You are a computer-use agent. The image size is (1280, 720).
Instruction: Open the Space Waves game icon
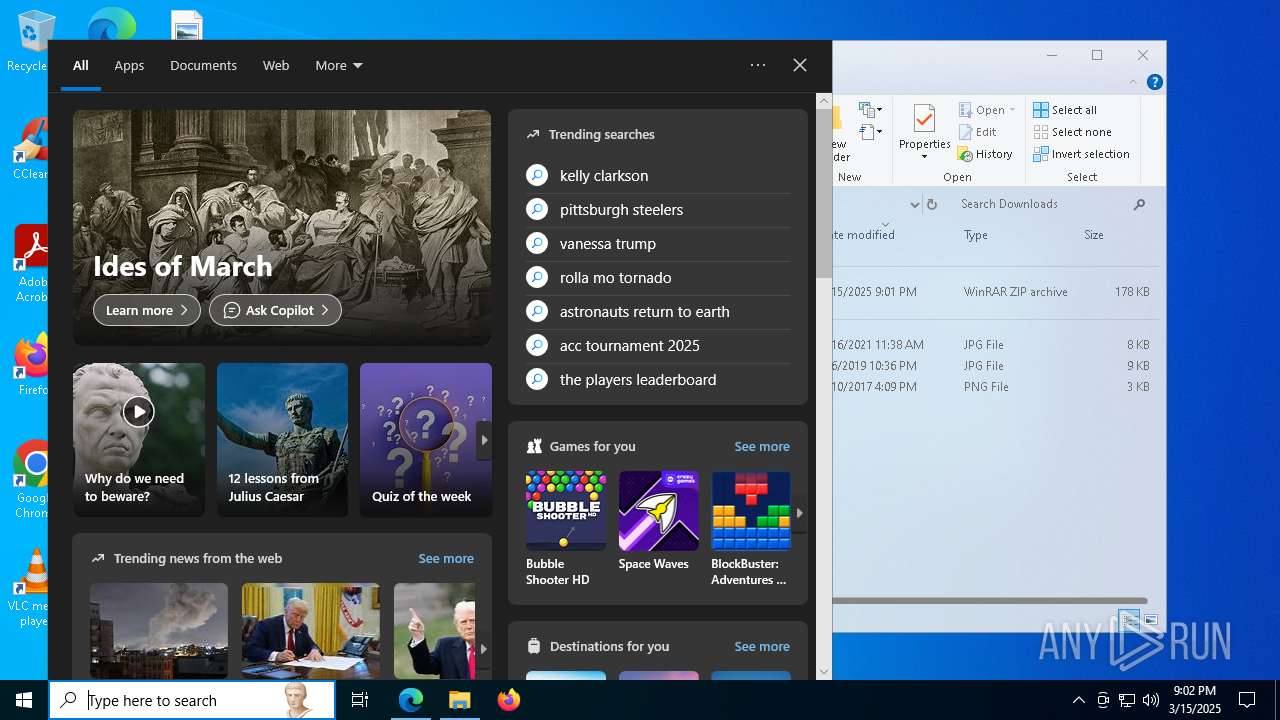point(658,510)
